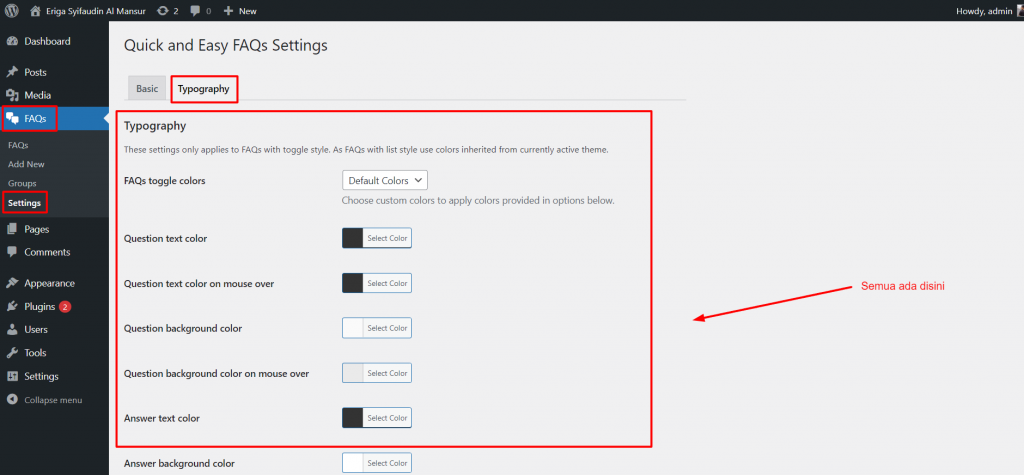The height and width of the screenshot is (475, 1024).
Task: Click the comments bubble icon in admin bar
Action: coord(194,11)
